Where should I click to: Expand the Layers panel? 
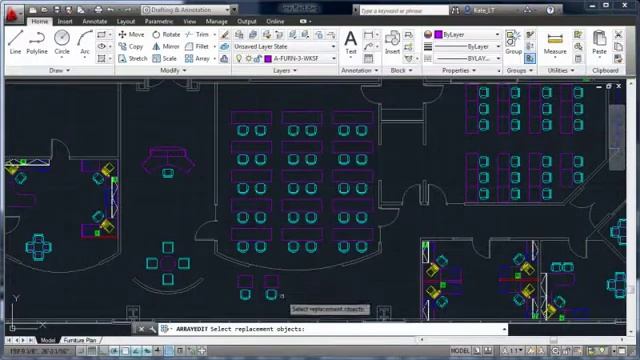click(285, 71)
